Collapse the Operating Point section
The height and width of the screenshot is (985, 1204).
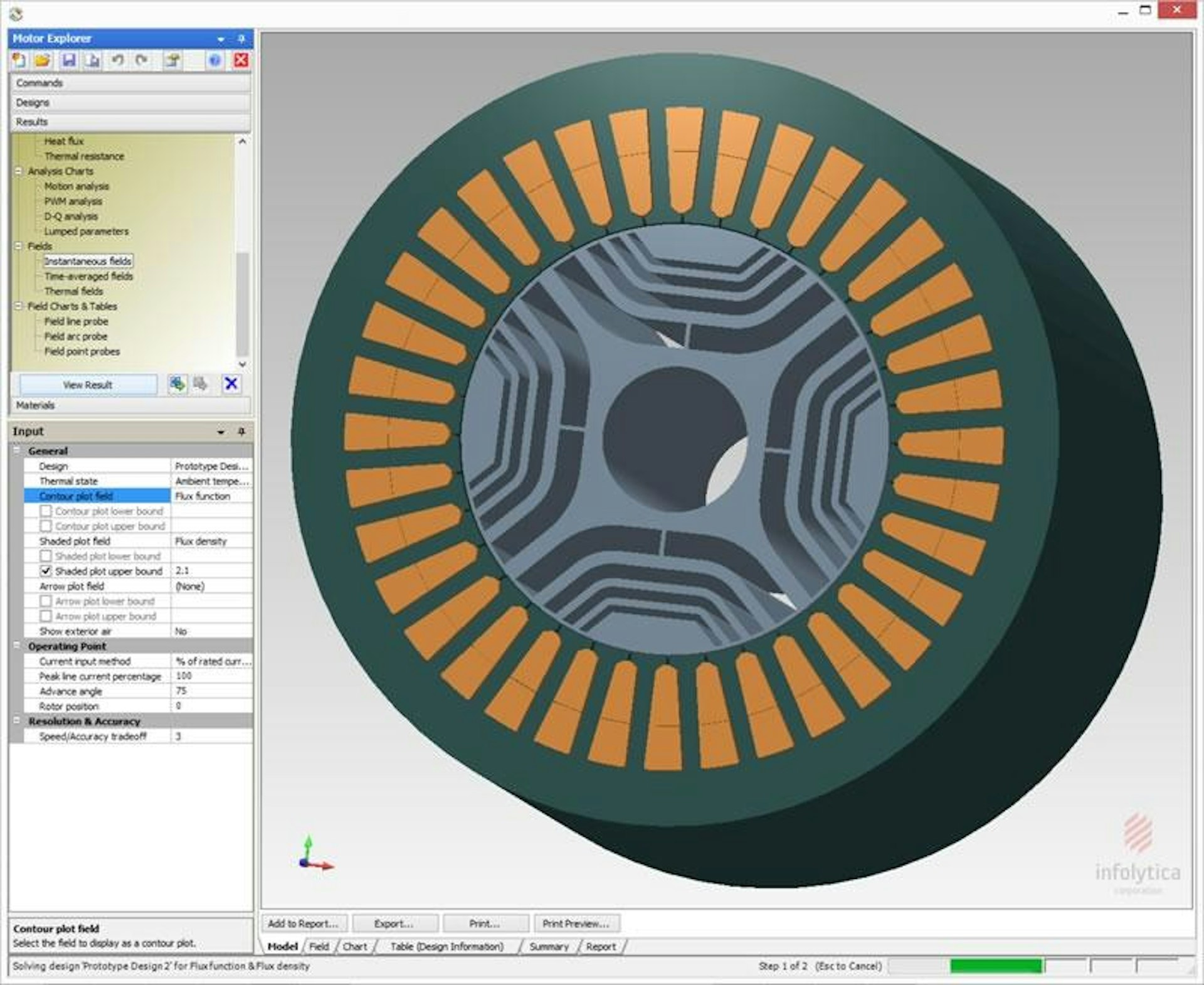17,646
